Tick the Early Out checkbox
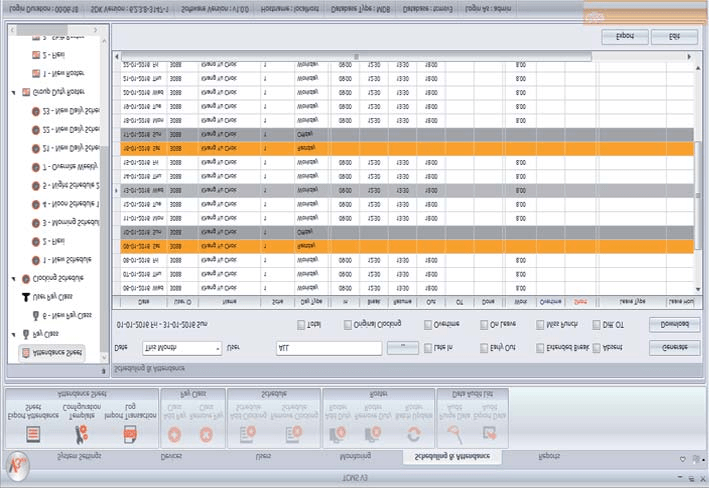The image size is (709, 488). [x=484, y=348]
